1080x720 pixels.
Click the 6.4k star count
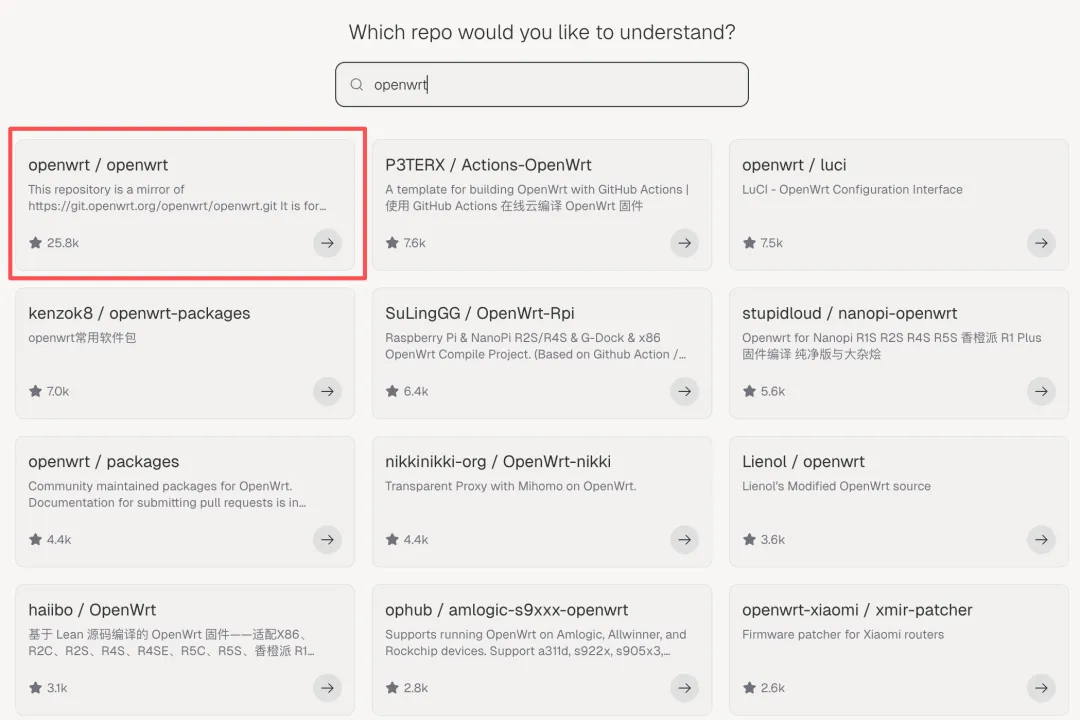coord(416,391)
